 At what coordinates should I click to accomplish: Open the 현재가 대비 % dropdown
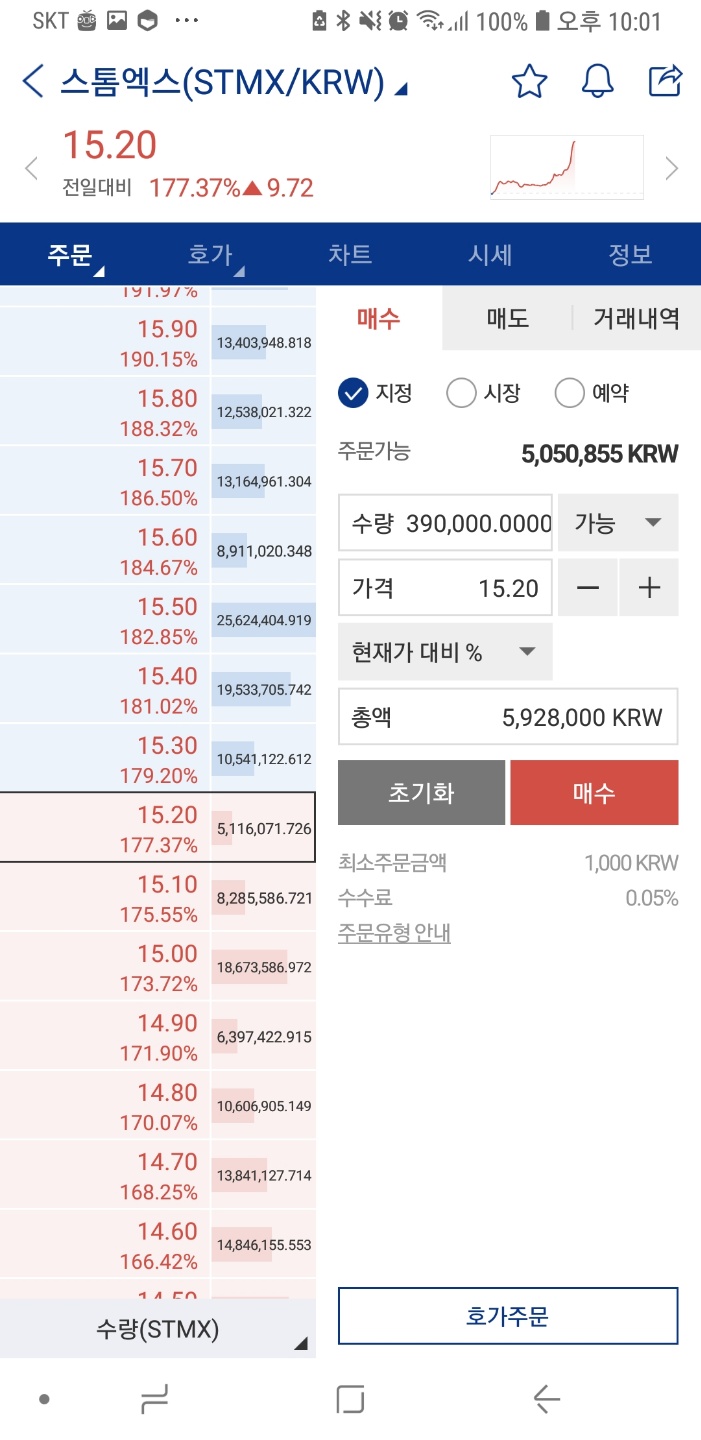coord(445,652)
